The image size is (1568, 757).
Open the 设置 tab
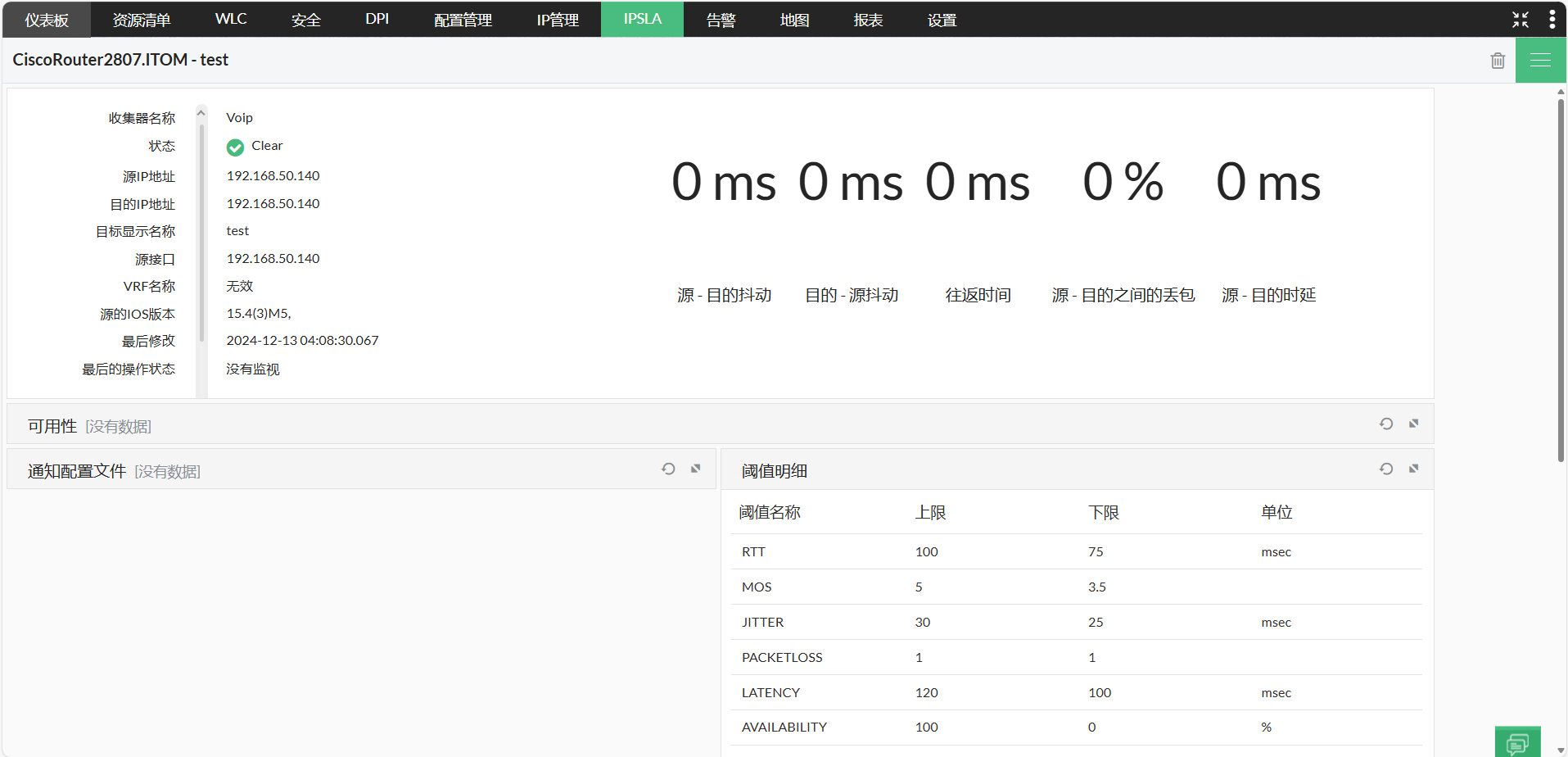[x=942, y=20]
